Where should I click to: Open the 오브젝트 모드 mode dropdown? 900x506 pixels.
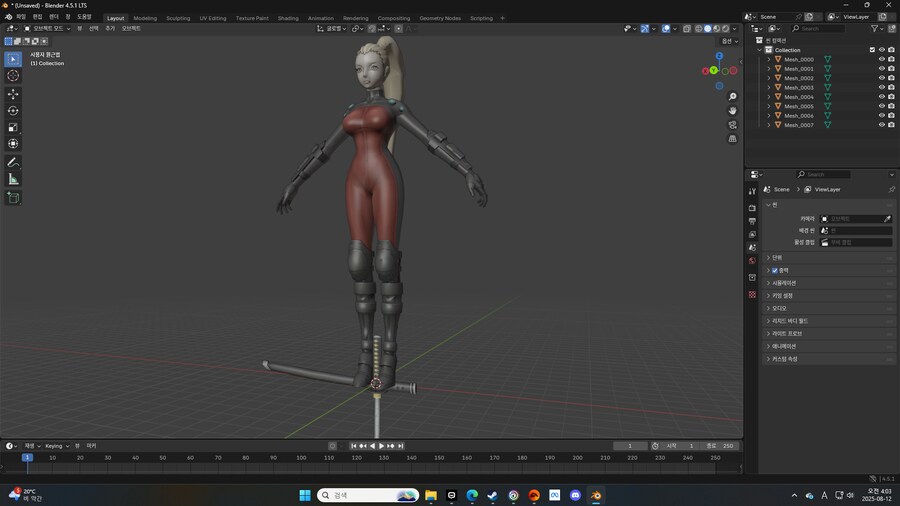pos(47,28)
